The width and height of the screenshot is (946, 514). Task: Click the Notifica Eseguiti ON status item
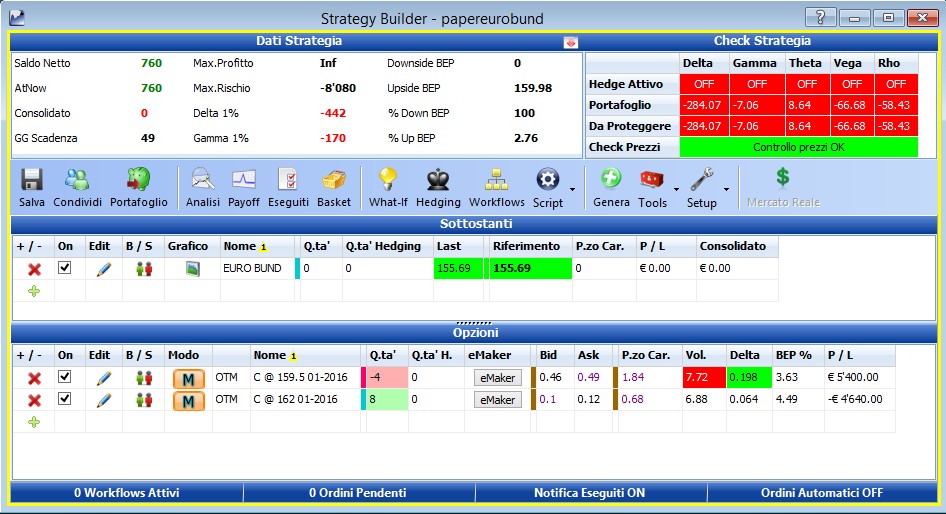[x=589, y=493]
